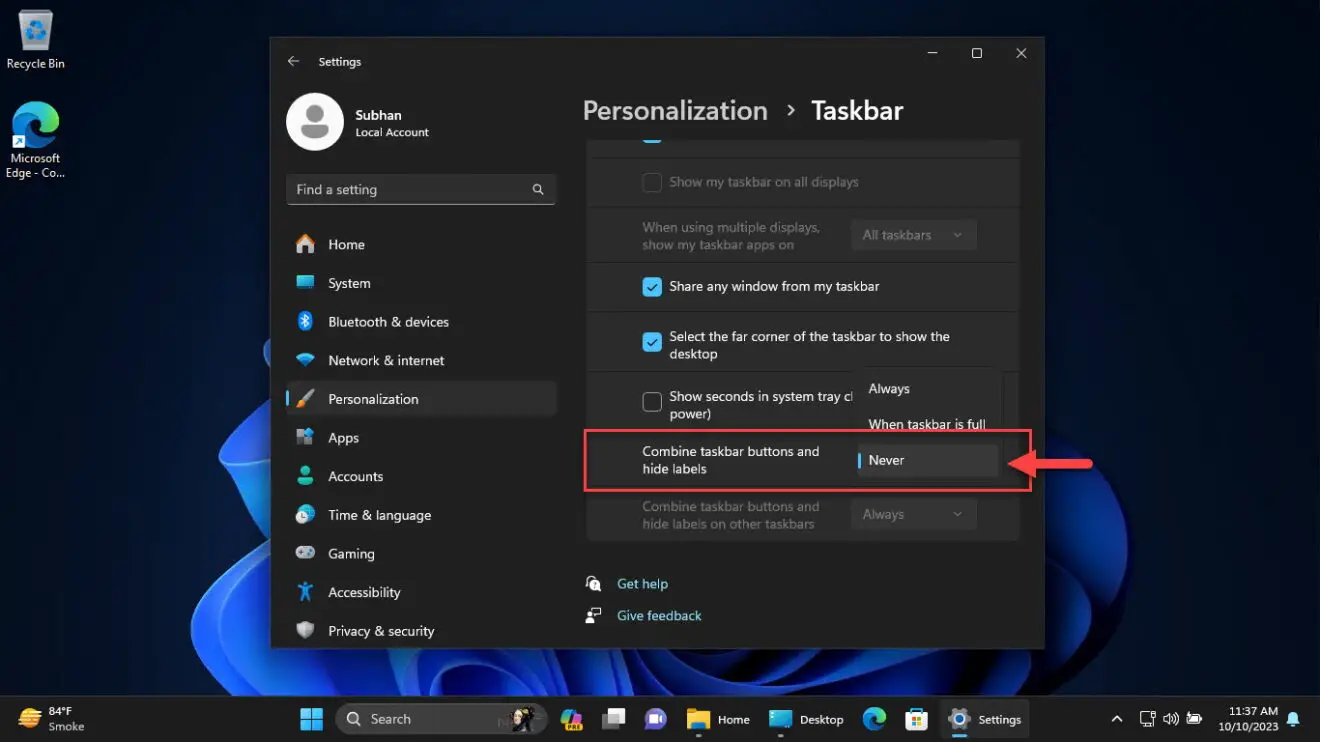Switch to System settings section
This screenshot has width=1320, height=742.
[x=350, y=283]
